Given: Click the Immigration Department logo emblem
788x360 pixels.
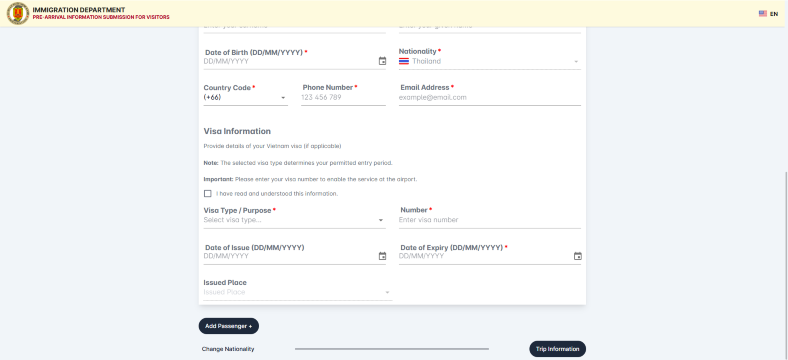Looking at the screenshot, I should tap(18, 14).
